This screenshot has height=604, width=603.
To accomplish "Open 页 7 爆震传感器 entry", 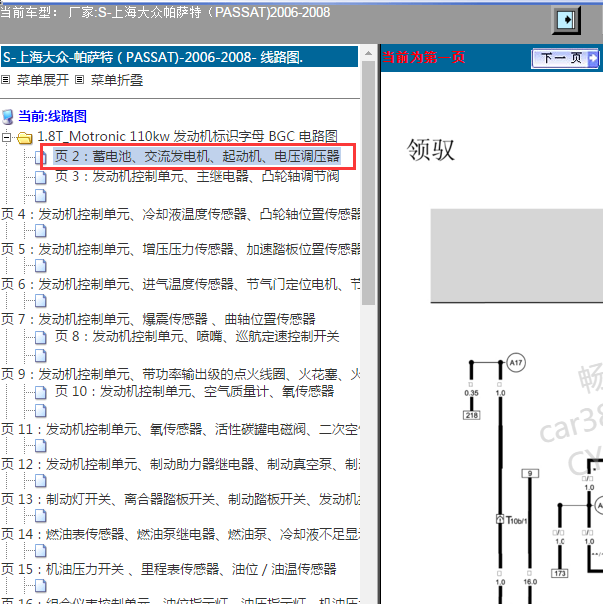I will click(158, 319).
